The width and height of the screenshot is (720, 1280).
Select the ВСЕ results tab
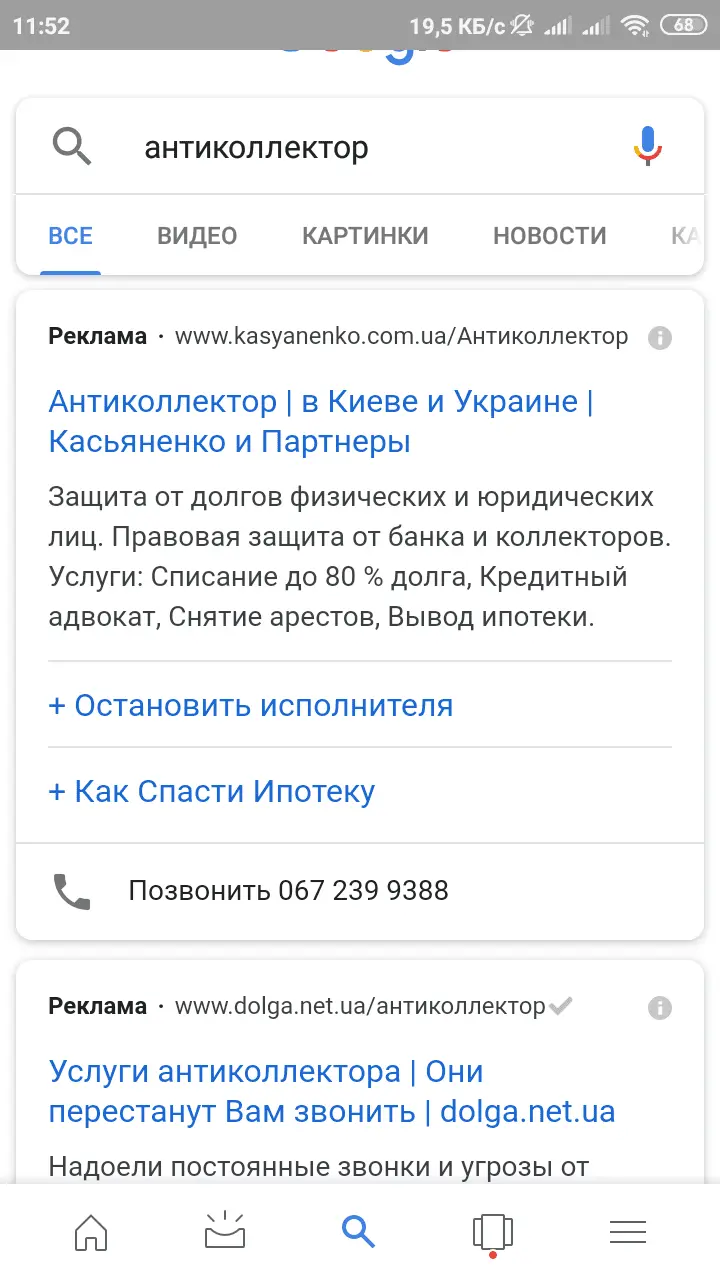click(70, 236)
